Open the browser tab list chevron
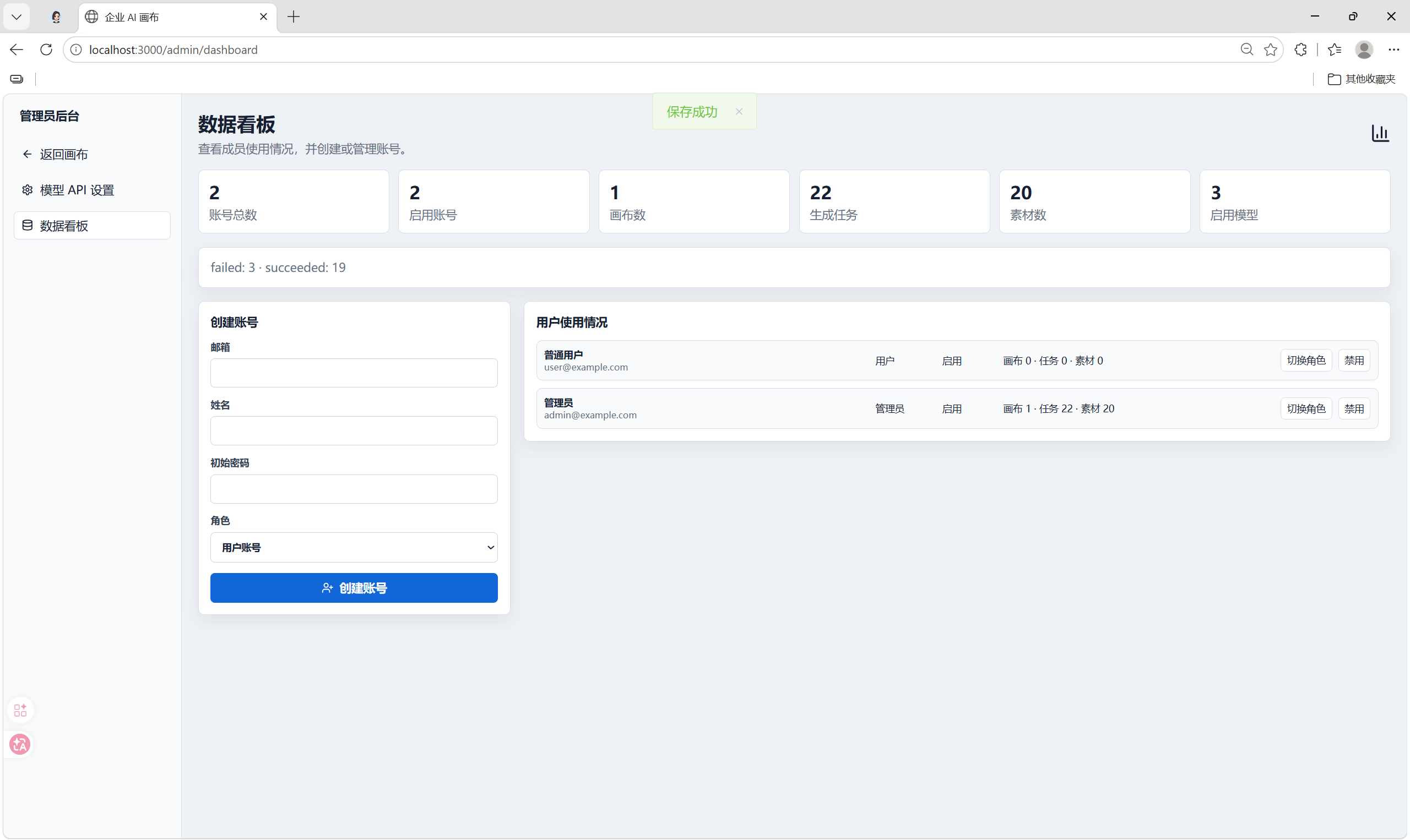Viewport: 1410px width, 840px height. (x=17, y=17)
